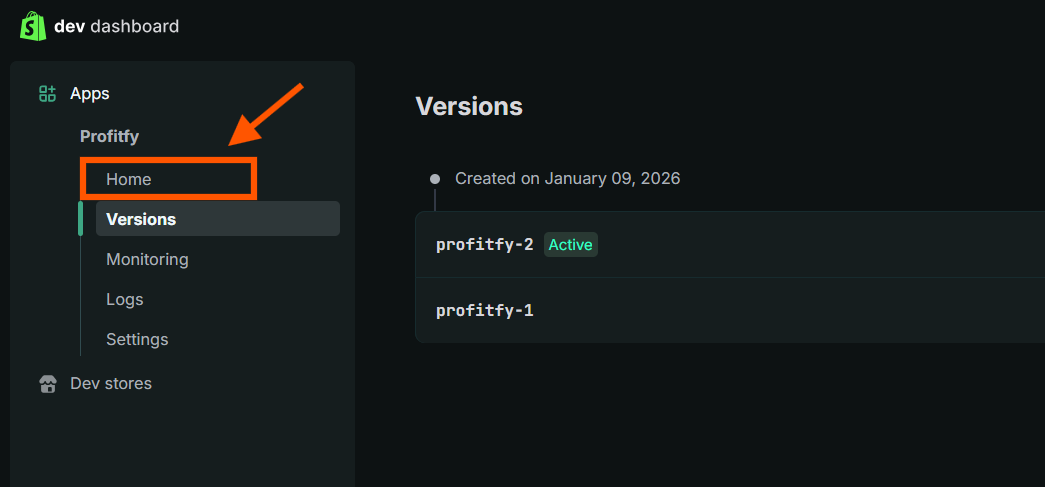Viewport: 1045px width, 487px height.
Task: Open the Apps section label
Action: 90,94
